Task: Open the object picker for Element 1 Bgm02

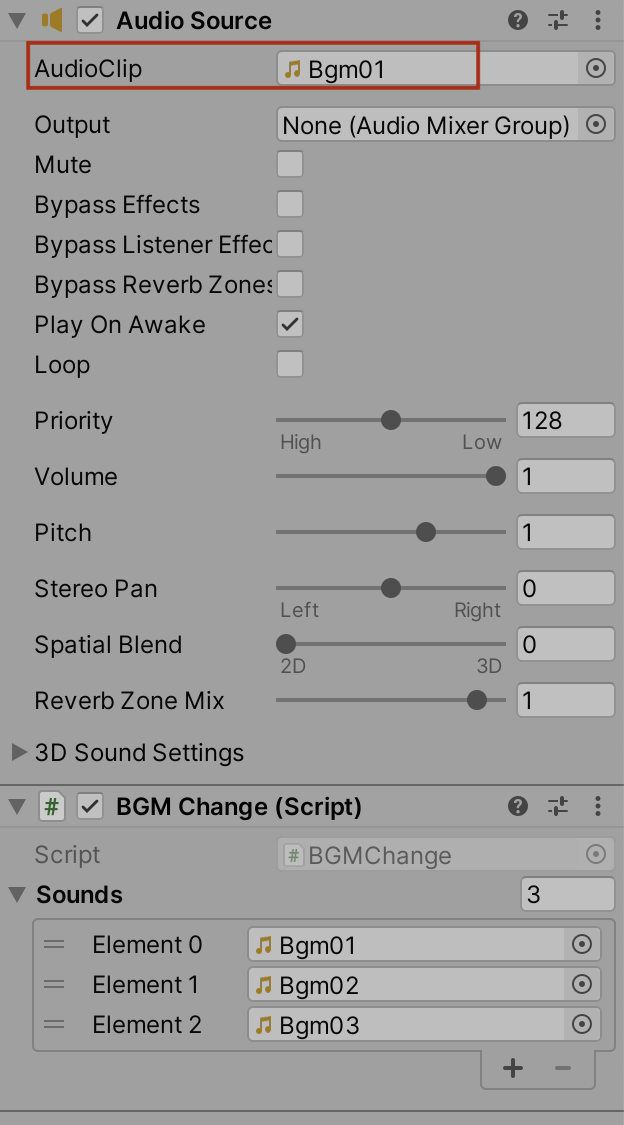Action: [x=582, y=984]
